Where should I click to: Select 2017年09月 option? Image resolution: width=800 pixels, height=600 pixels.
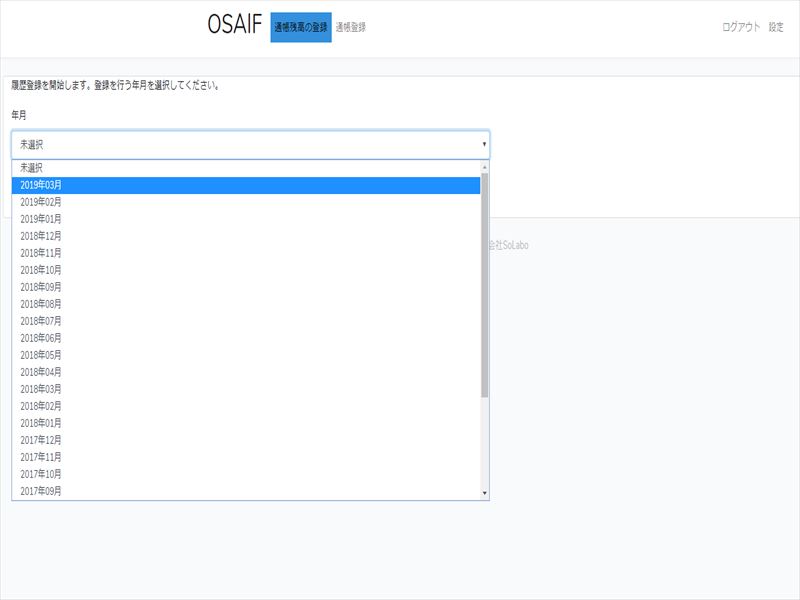coord(246,491)
